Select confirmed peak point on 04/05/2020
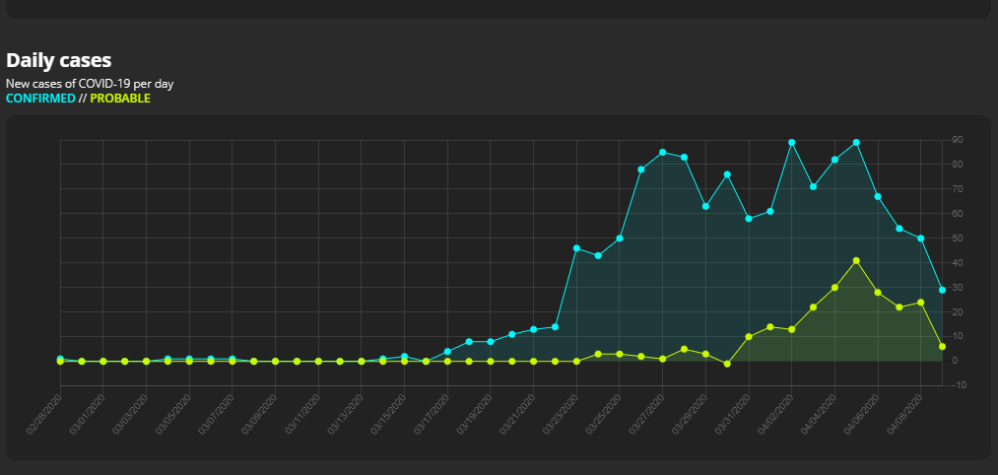The height and width of the screenshot is (475, 998). click(x=856, y=142)
